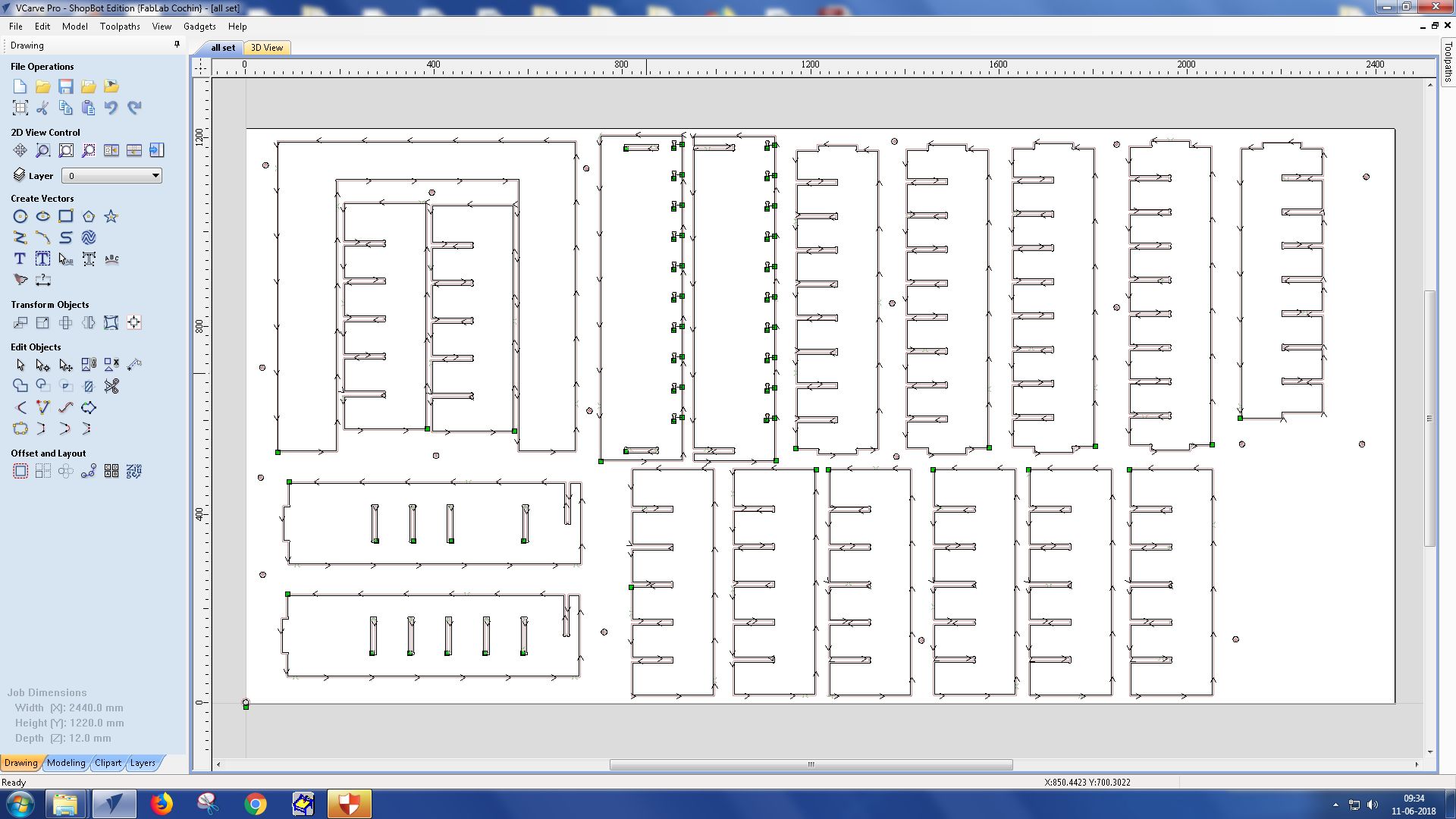Click the horizontal scrollbar thumb
This screenshot has width=1456, height=819.
tap(811, 764)
